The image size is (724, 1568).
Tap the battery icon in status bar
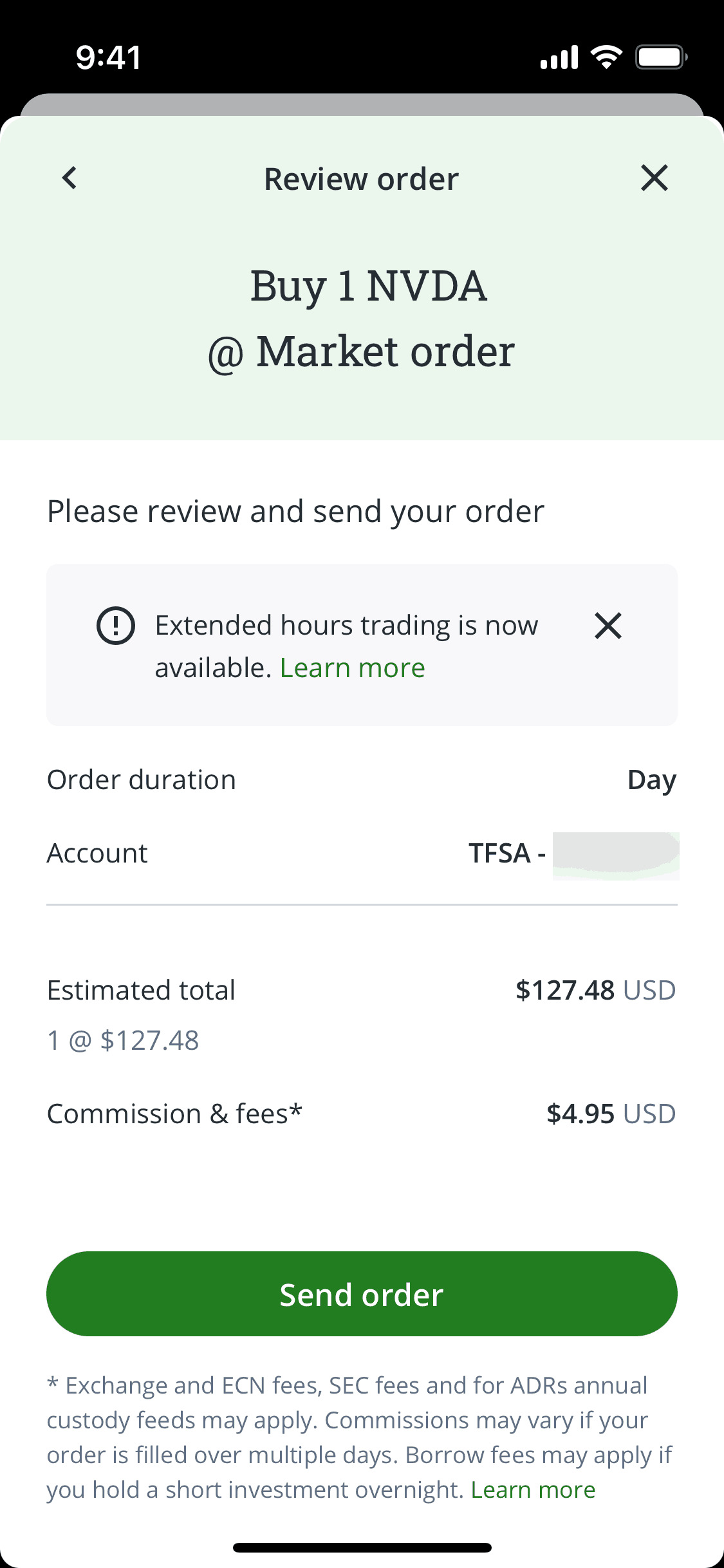(660, 57)
